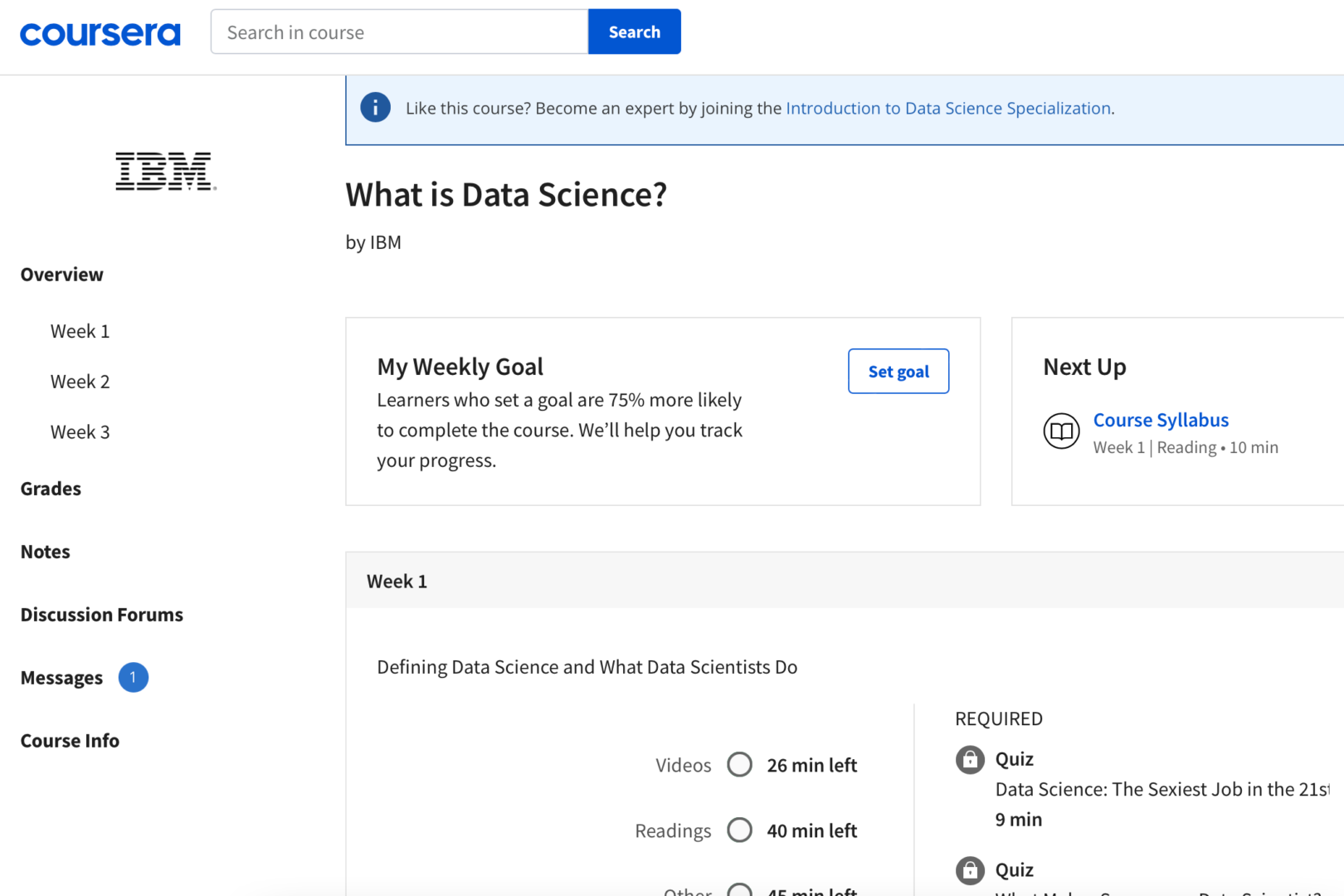Select Week 2 in the sidebar
The height and width of the screenshot is (896, 1344).
click(80, 381)
